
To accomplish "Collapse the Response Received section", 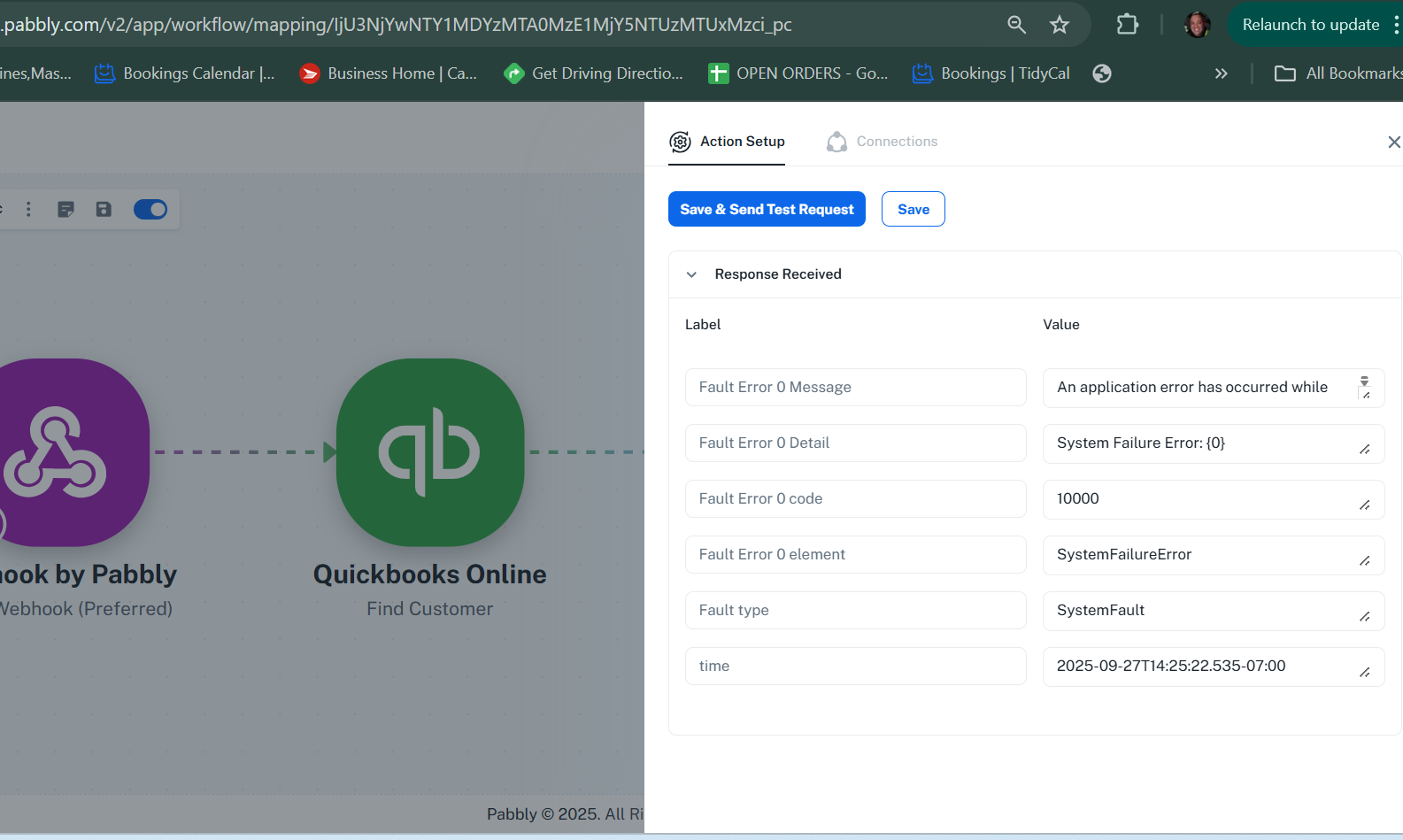I will pyautogui.click(x=691, y=274).
